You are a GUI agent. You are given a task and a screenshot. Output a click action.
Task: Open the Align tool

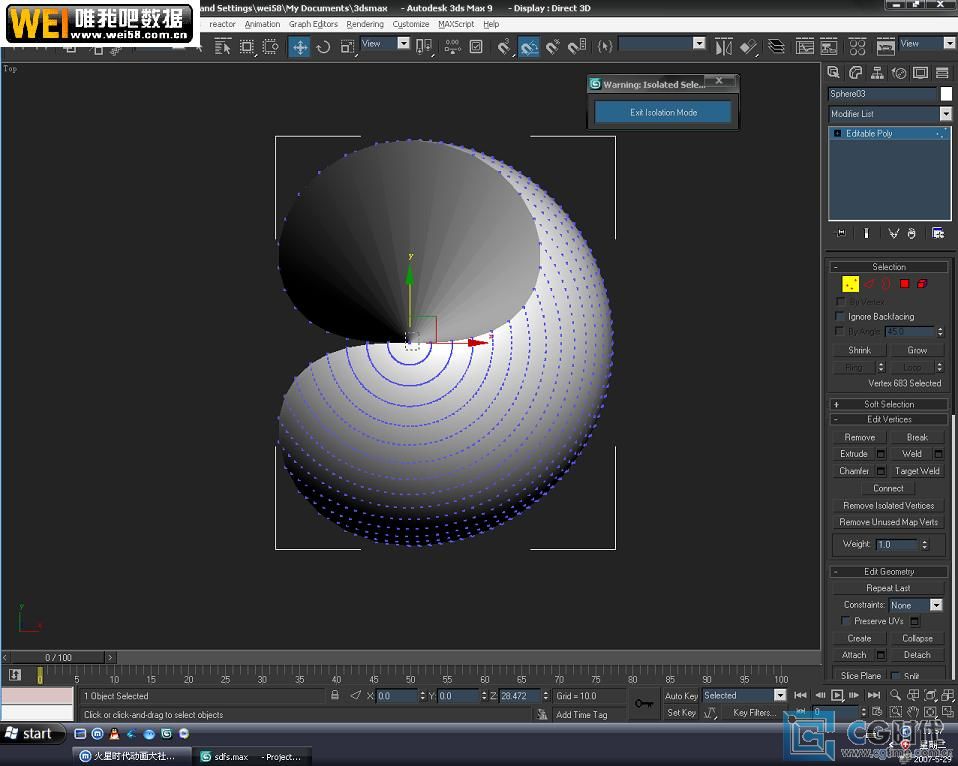pyautogui.click(x=748, y=47)
